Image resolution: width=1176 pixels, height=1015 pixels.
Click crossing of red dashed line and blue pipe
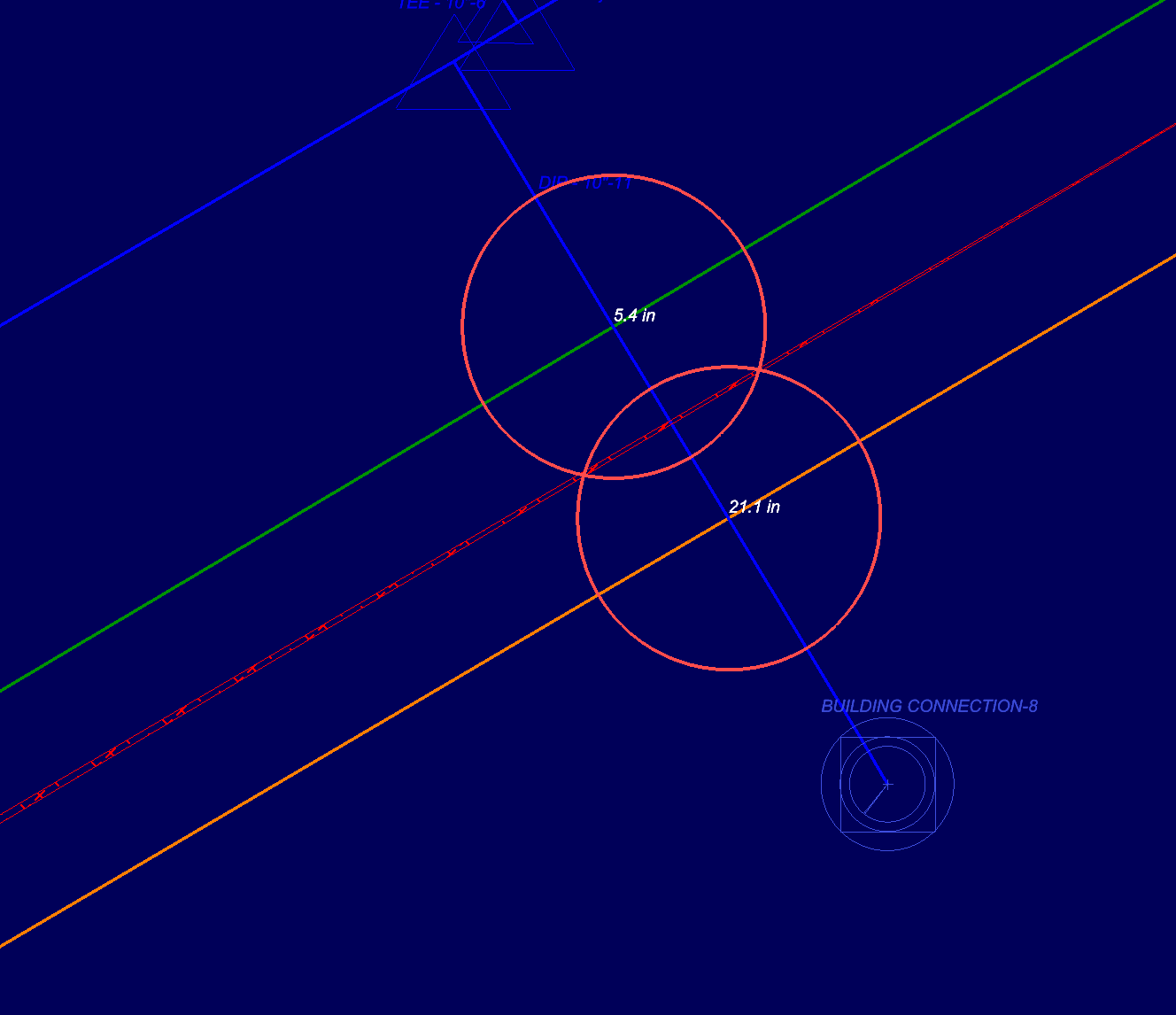tap(670, 422)
